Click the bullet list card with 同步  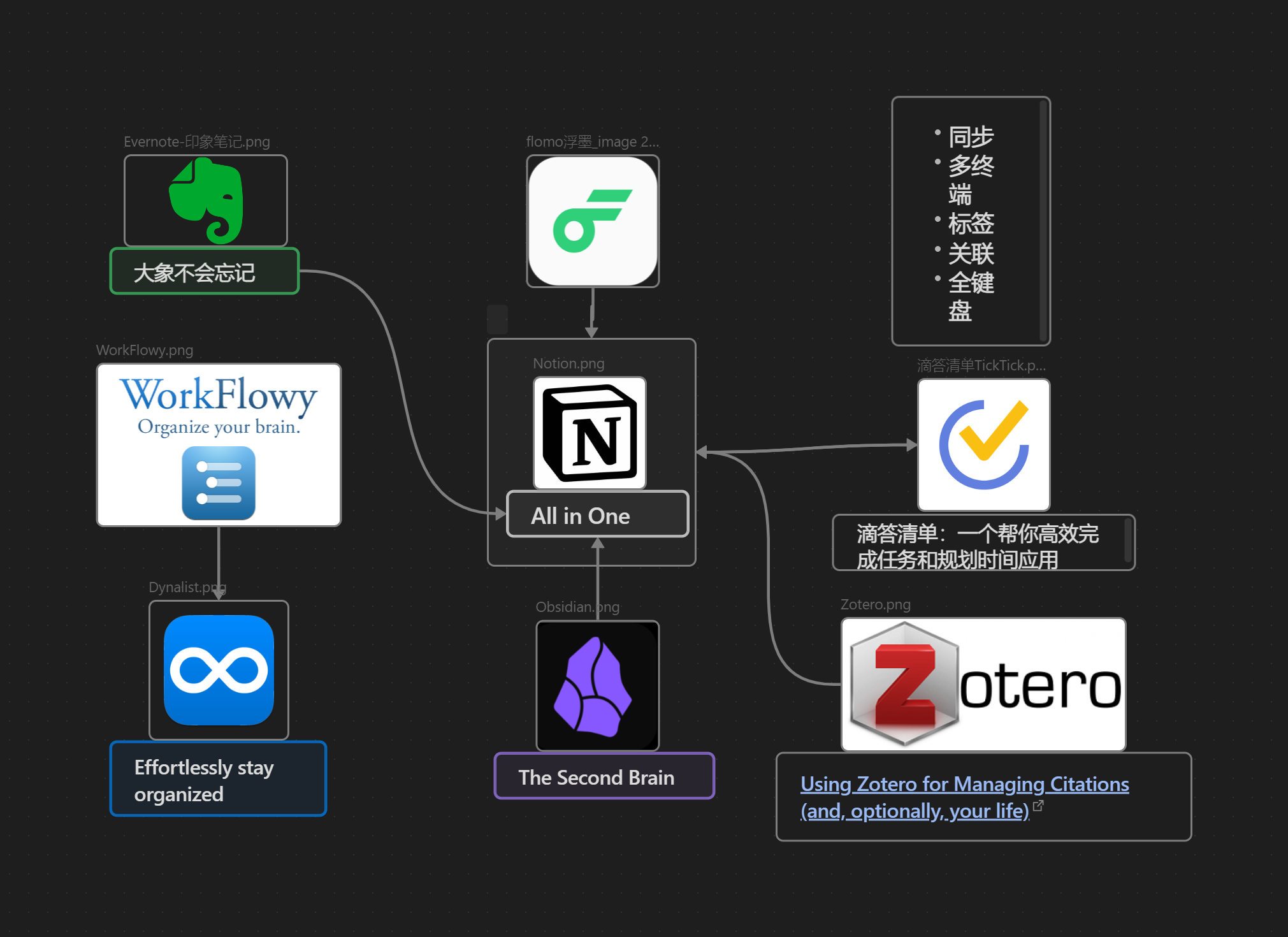click(x=966, y=221)
